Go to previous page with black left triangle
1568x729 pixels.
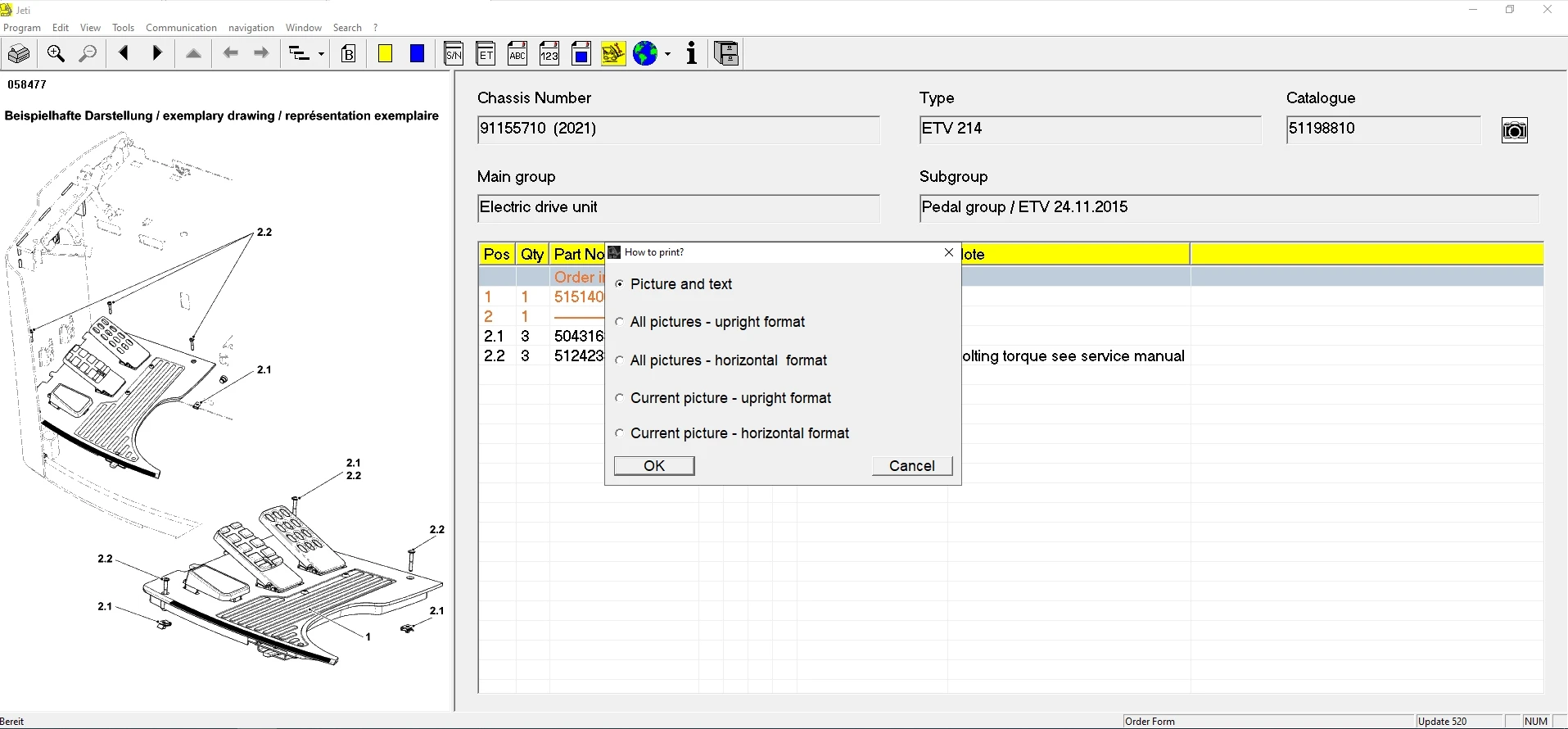point(124,54)
